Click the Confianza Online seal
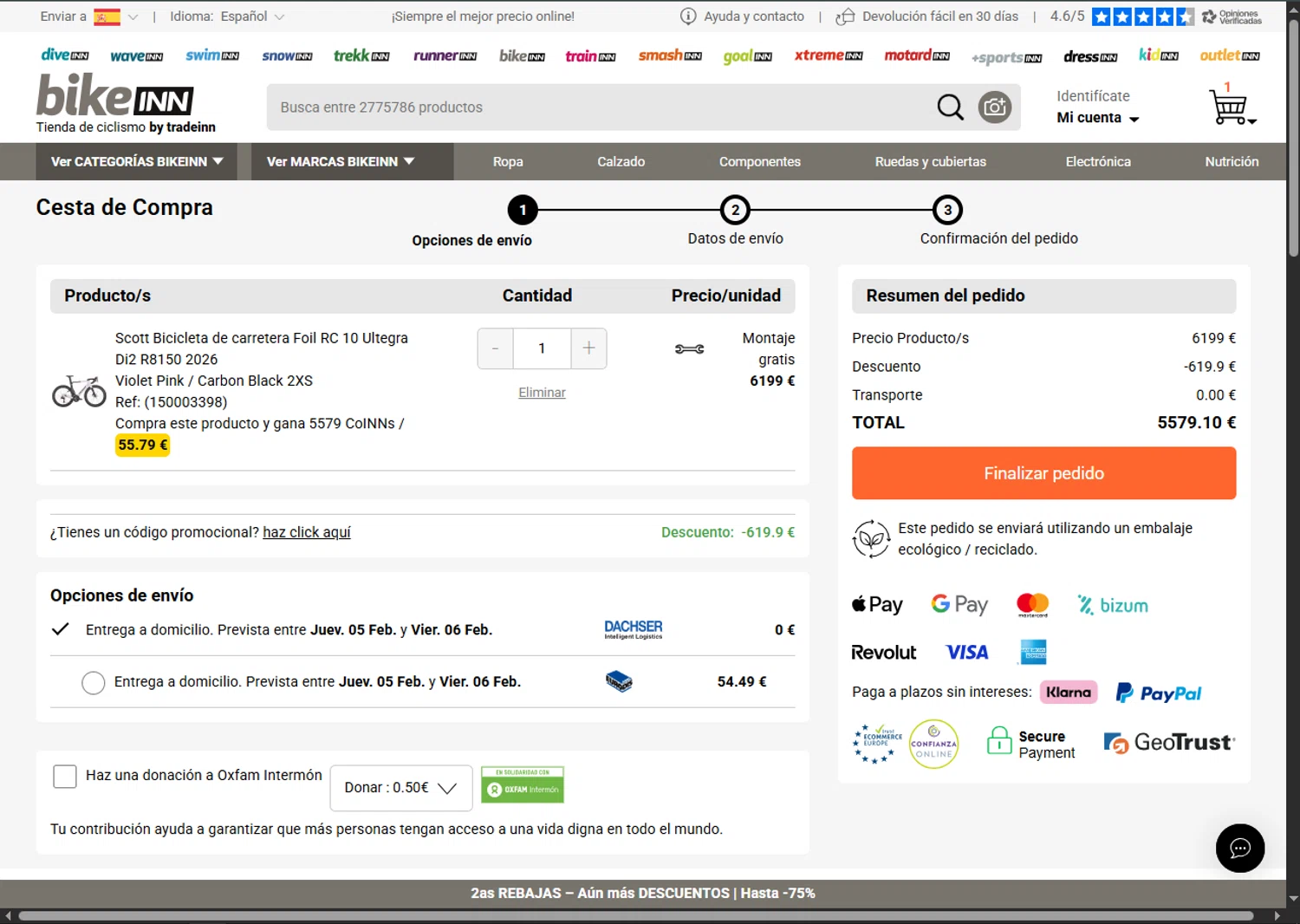Viewport: 1300px width, 924px height. coord(933,744)
